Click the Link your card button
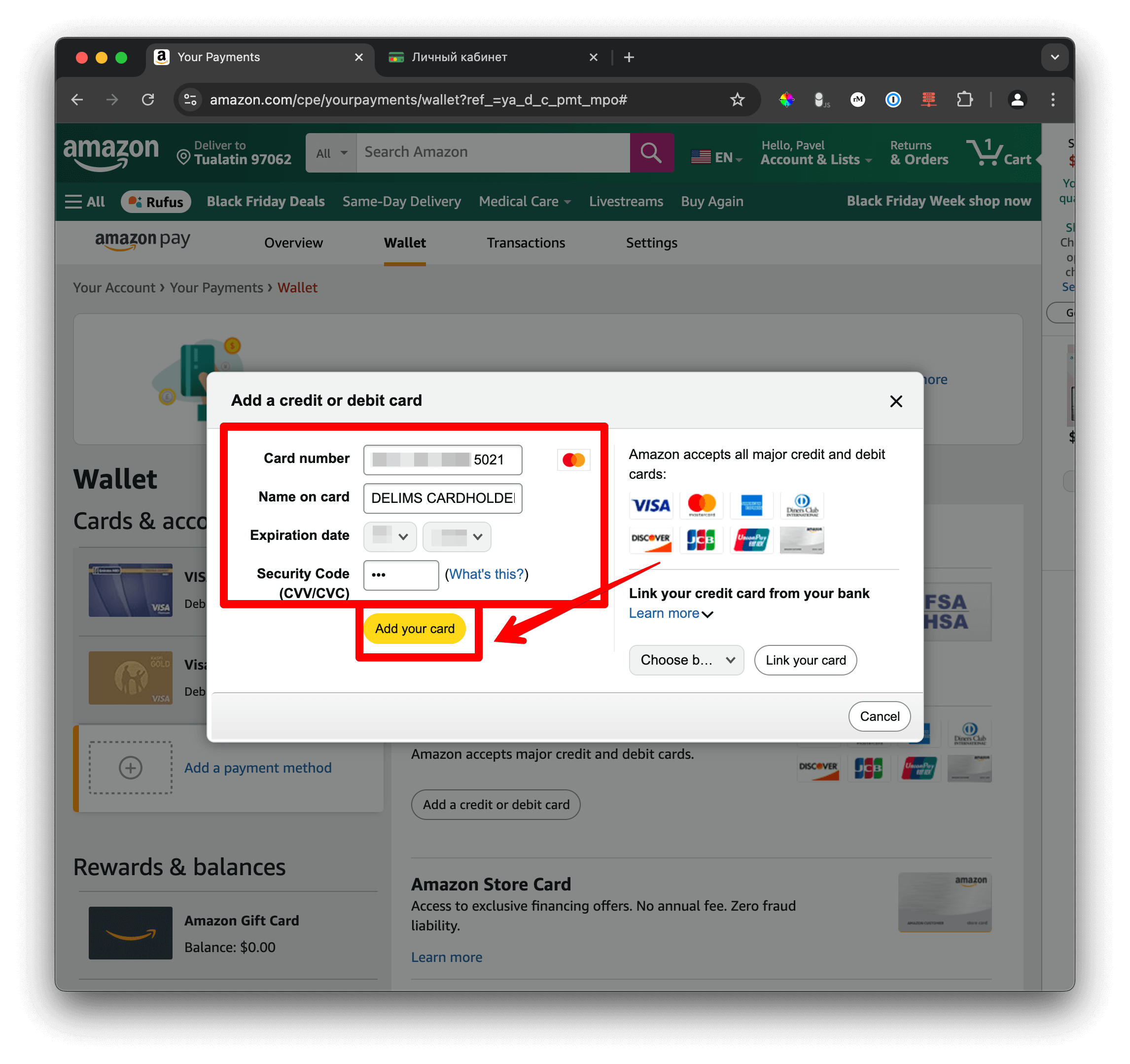The height and width of the screenshot is (1064, 1130). click(806, 661)
